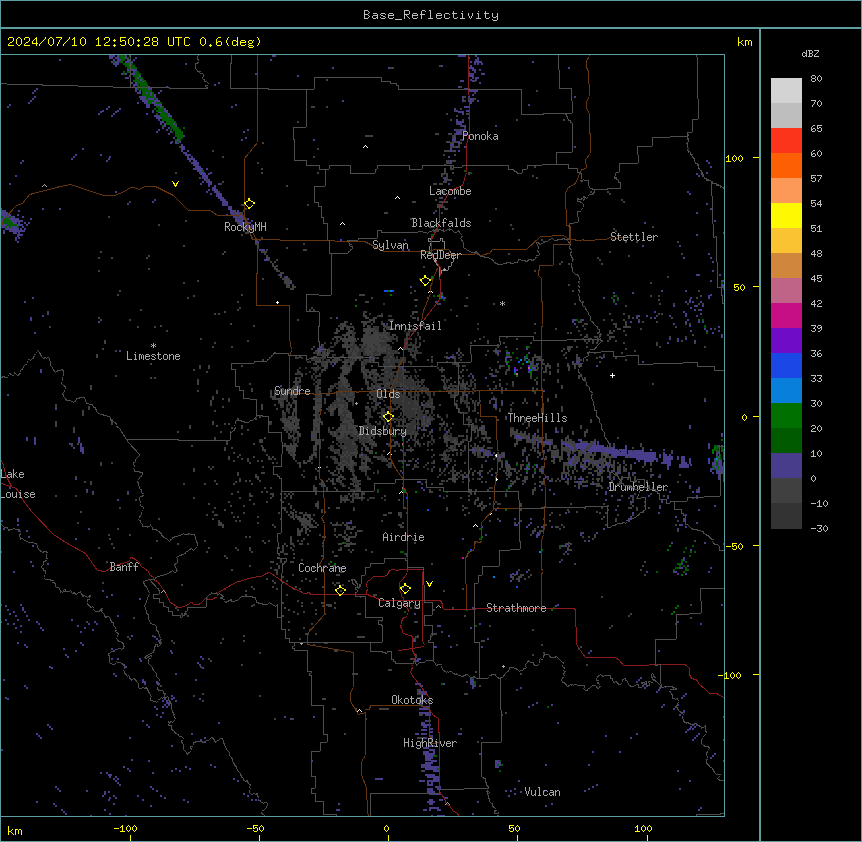Image resolution: width=862 pixels, height=842 pixels.
Task: Click the RedDeer city label
Action: 440,255
